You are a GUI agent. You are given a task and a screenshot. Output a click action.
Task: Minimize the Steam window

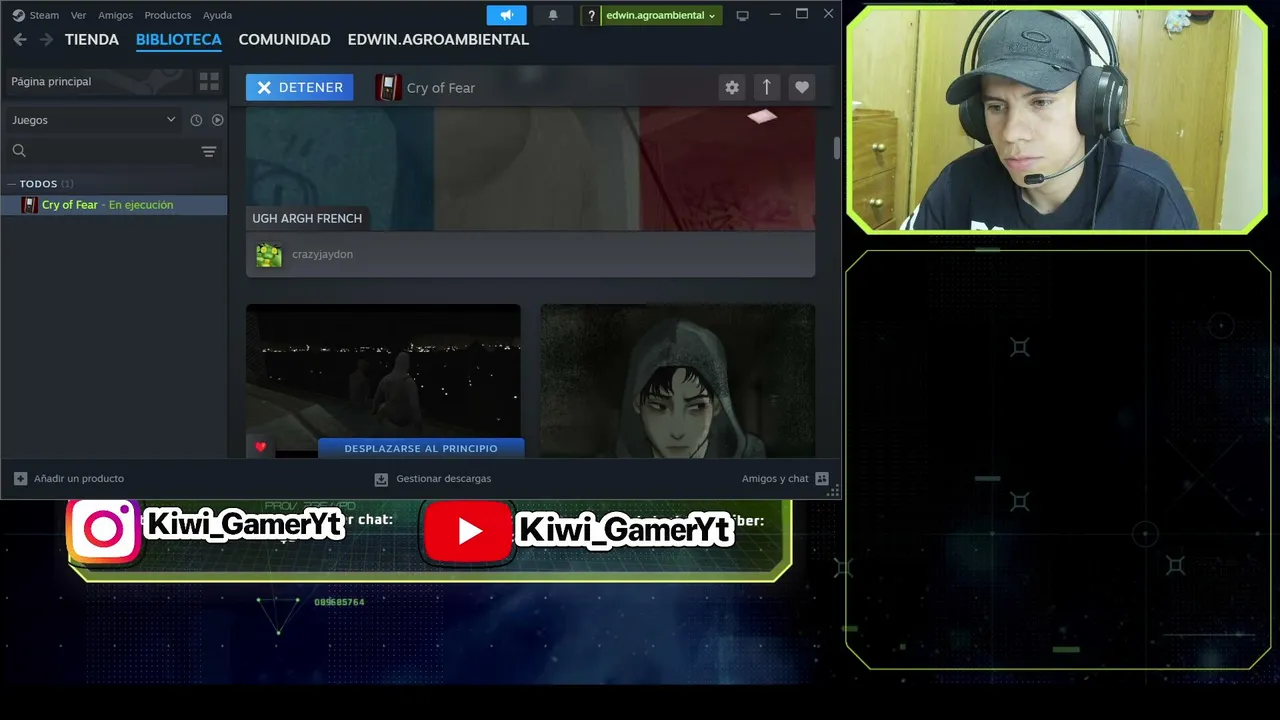tap(775, 14)
